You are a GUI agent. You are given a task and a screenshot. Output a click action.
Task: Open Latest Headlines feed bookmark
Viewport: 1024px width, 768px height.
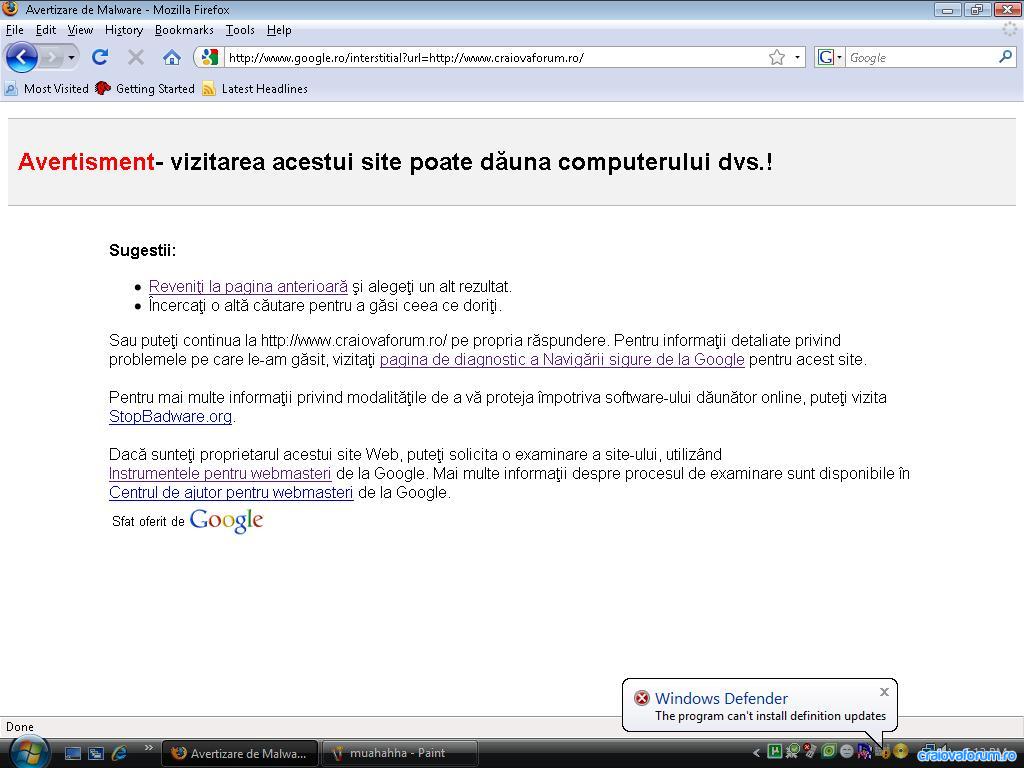(255, 89)
